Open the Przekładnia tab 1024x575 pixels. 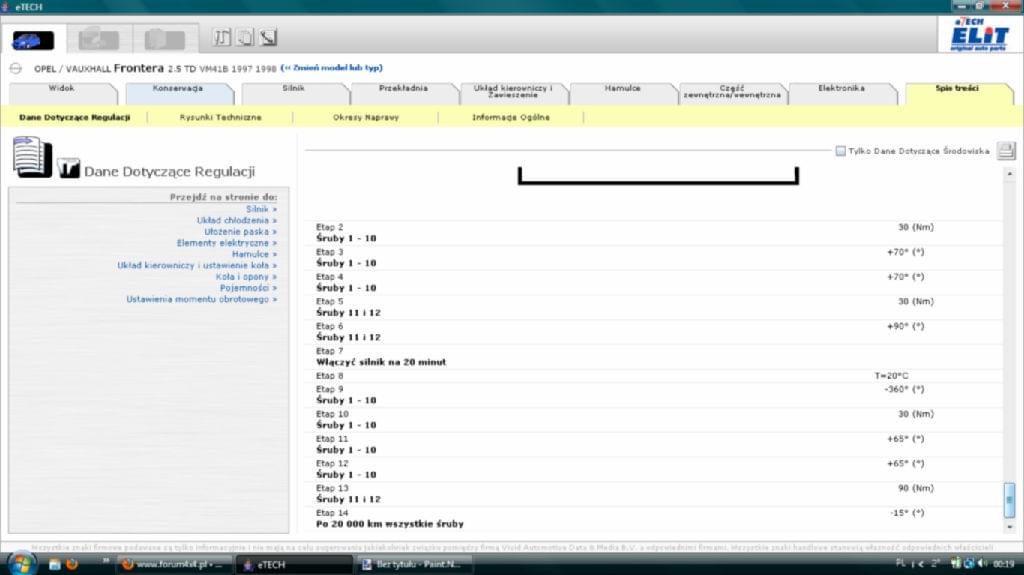(x=404, y=93)
